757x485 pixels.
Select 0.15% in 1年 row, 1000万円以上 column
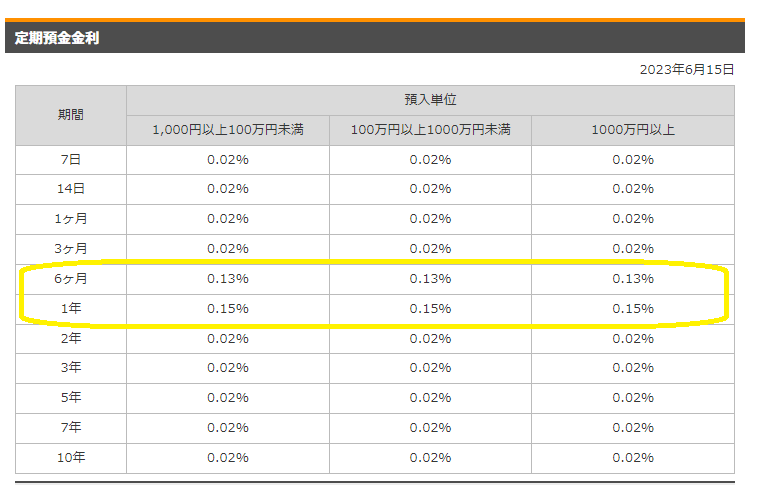pyautogui.click(x=633, y=309)
